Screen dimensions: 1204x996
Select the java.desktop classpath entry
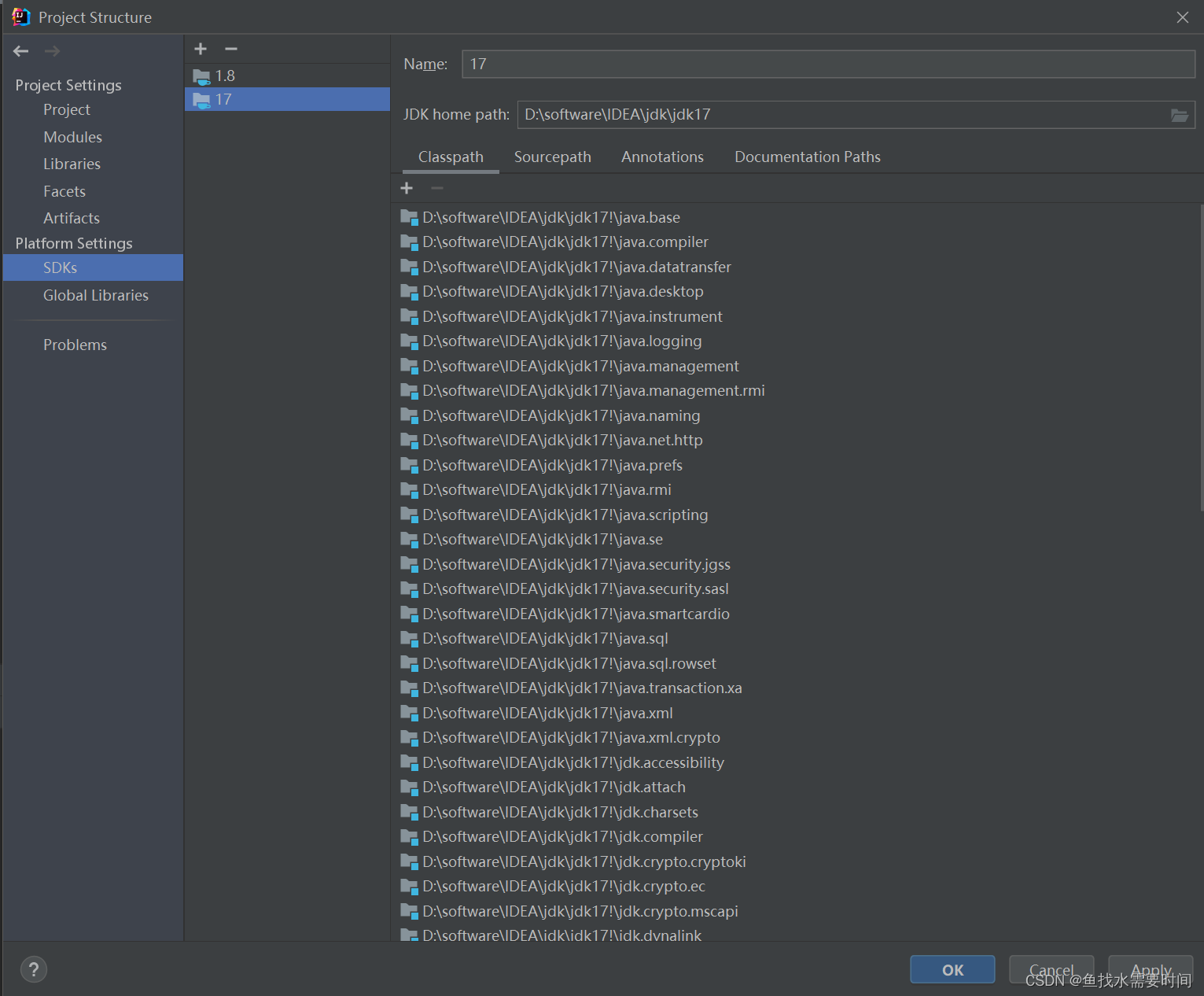(x=562, y=291)
